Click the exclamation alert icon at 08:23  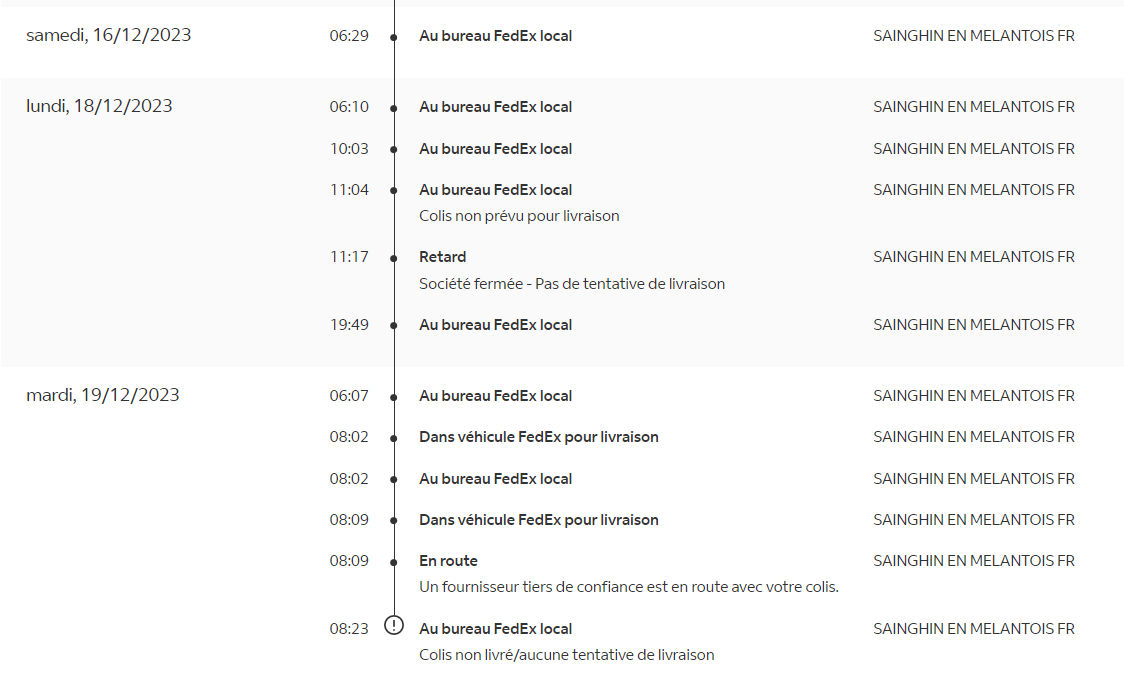(395, 626)
